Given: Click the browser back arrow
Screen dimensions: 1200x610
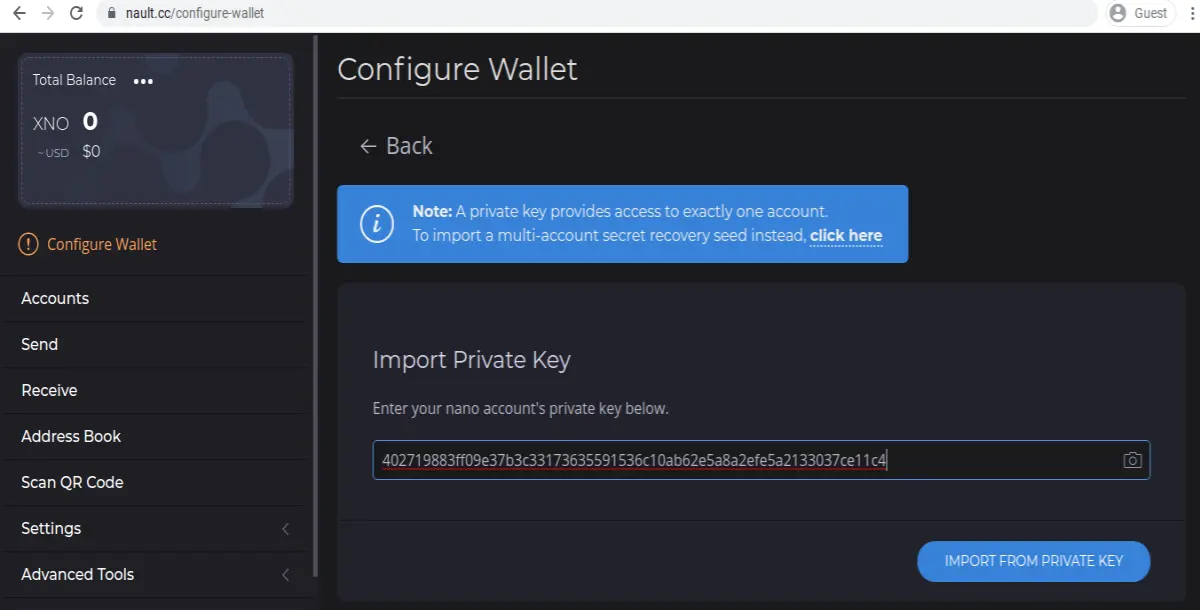Looking at the screenshot, I should pos(19,14).
